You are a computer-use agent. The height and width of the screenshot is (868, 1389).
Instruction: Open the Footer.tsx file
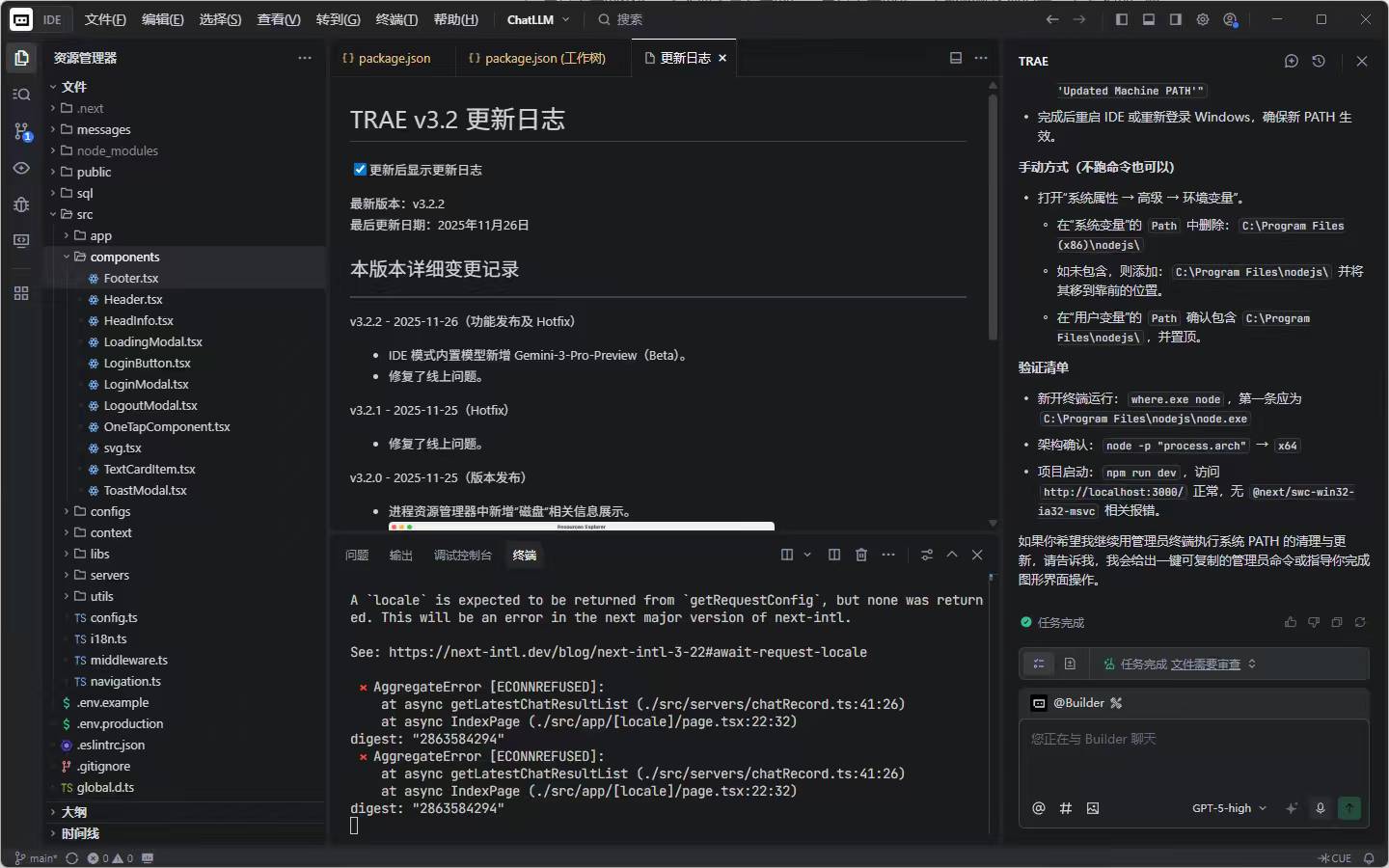point(131,278)
